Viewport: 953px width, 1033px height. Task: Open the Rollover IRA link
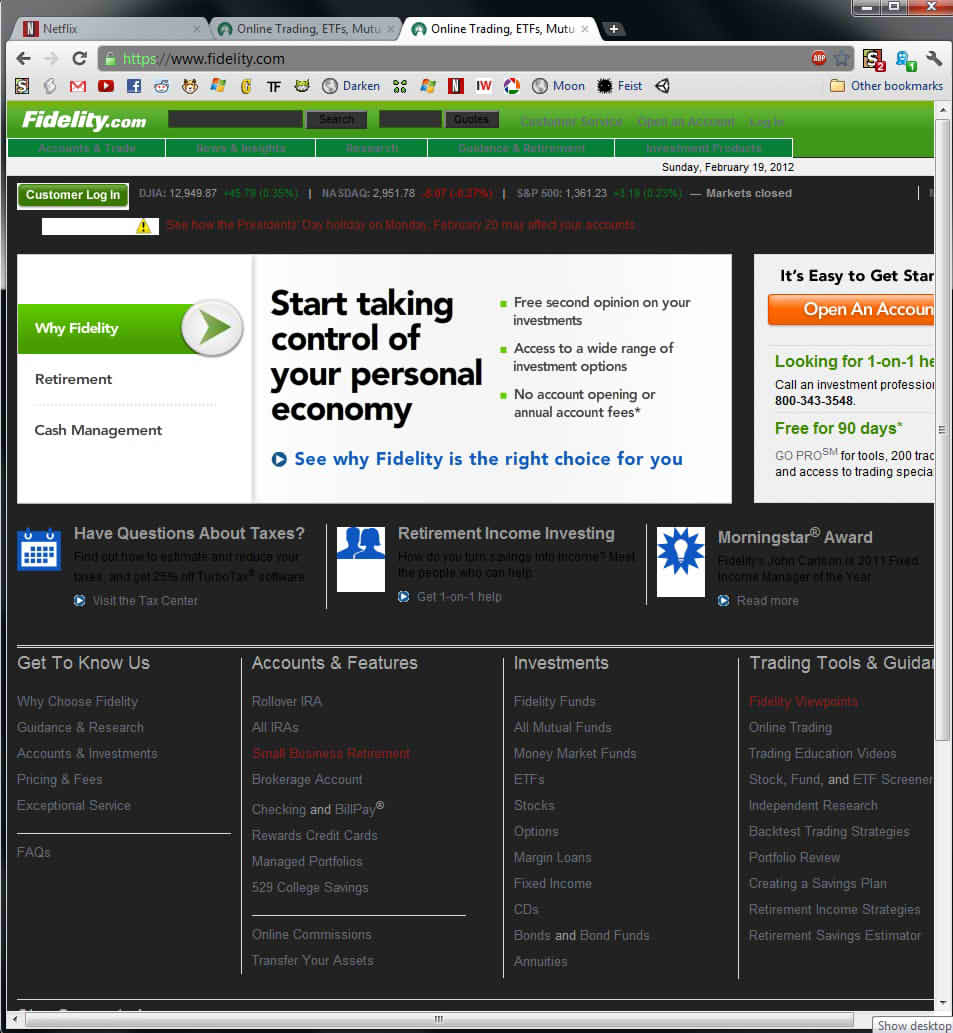(x=286, y=702)
